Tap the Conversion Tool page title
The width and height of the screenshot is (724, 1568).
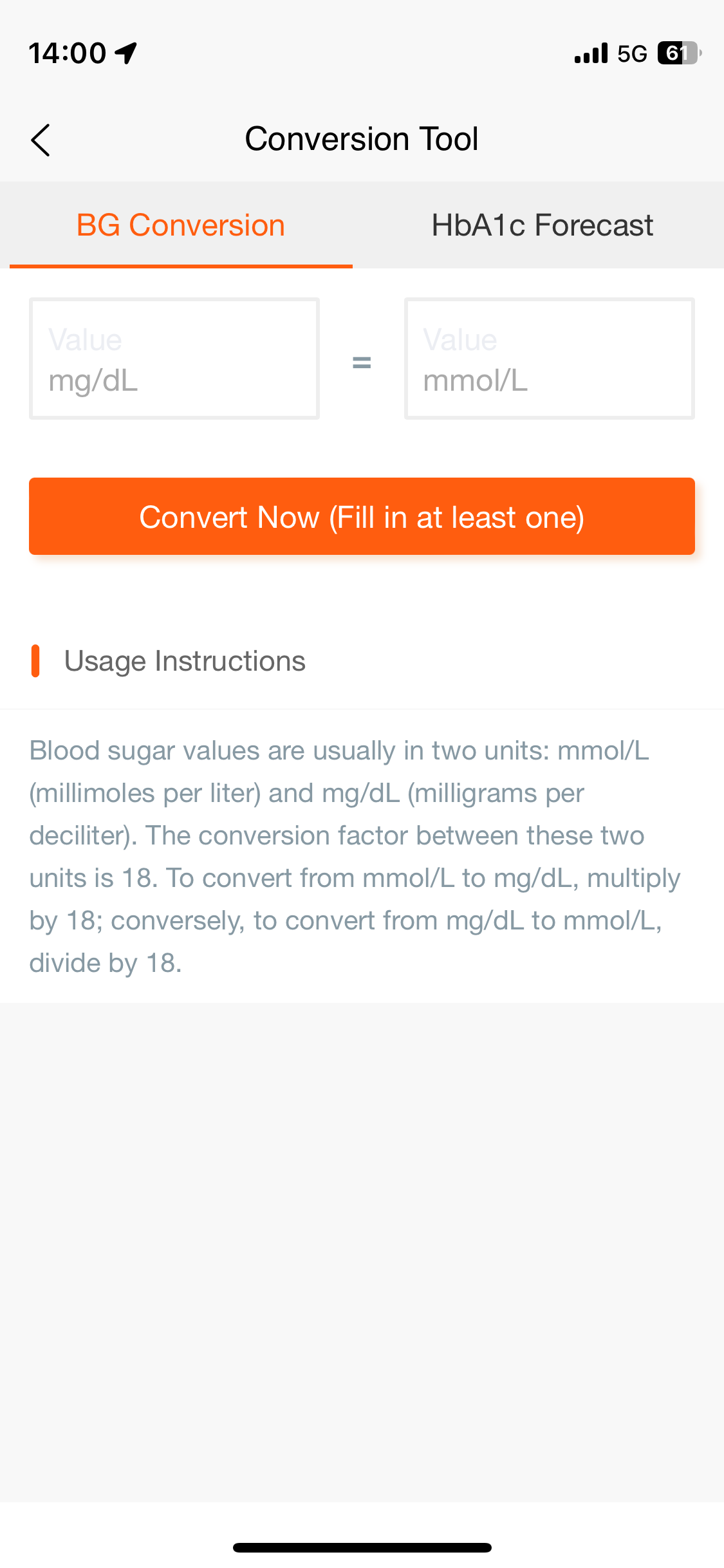(362, 139)
